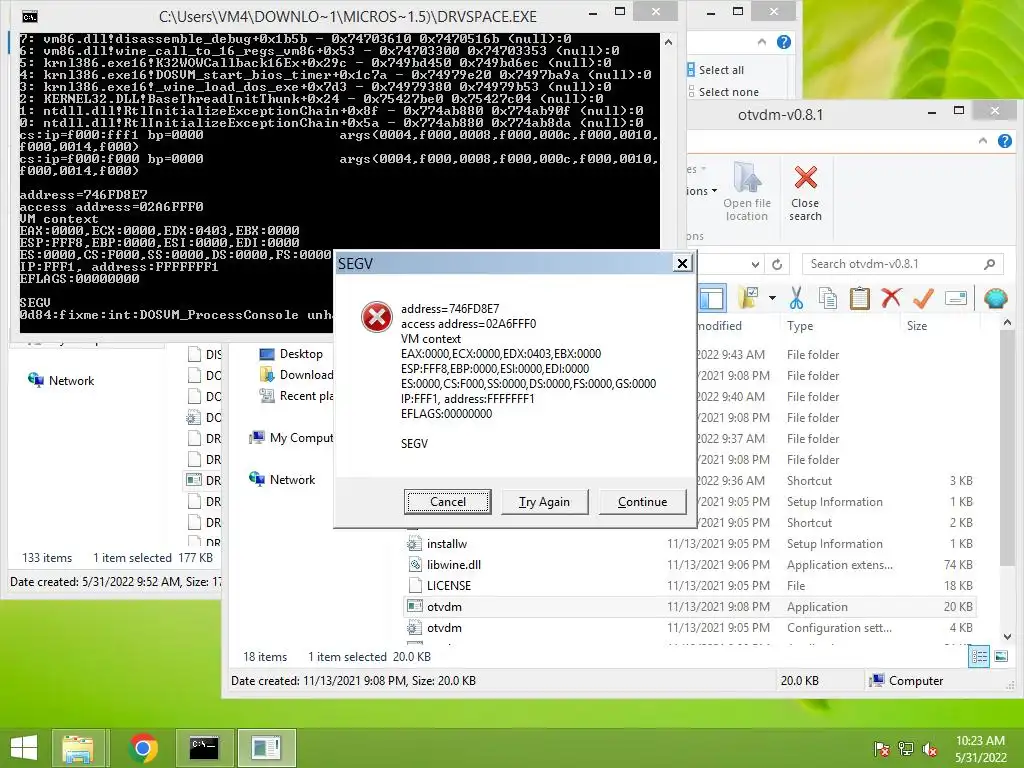Open dropdown arrow beside folder options icon
Viewport: 1024px width, 768px height.
pyautogui.click(x=772, y=298)
